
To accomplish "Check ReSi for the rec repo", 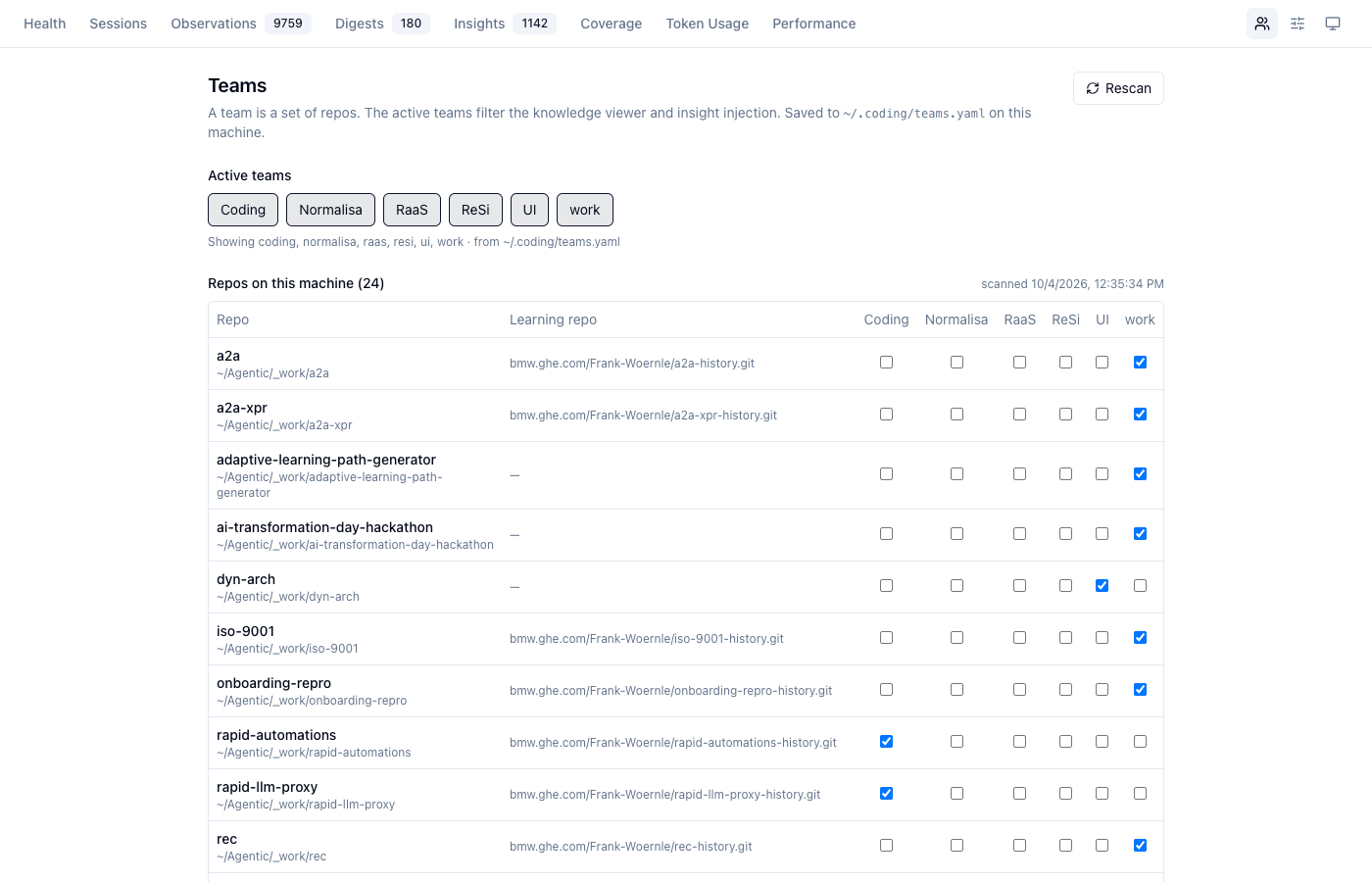I will tap(1065, 846).
